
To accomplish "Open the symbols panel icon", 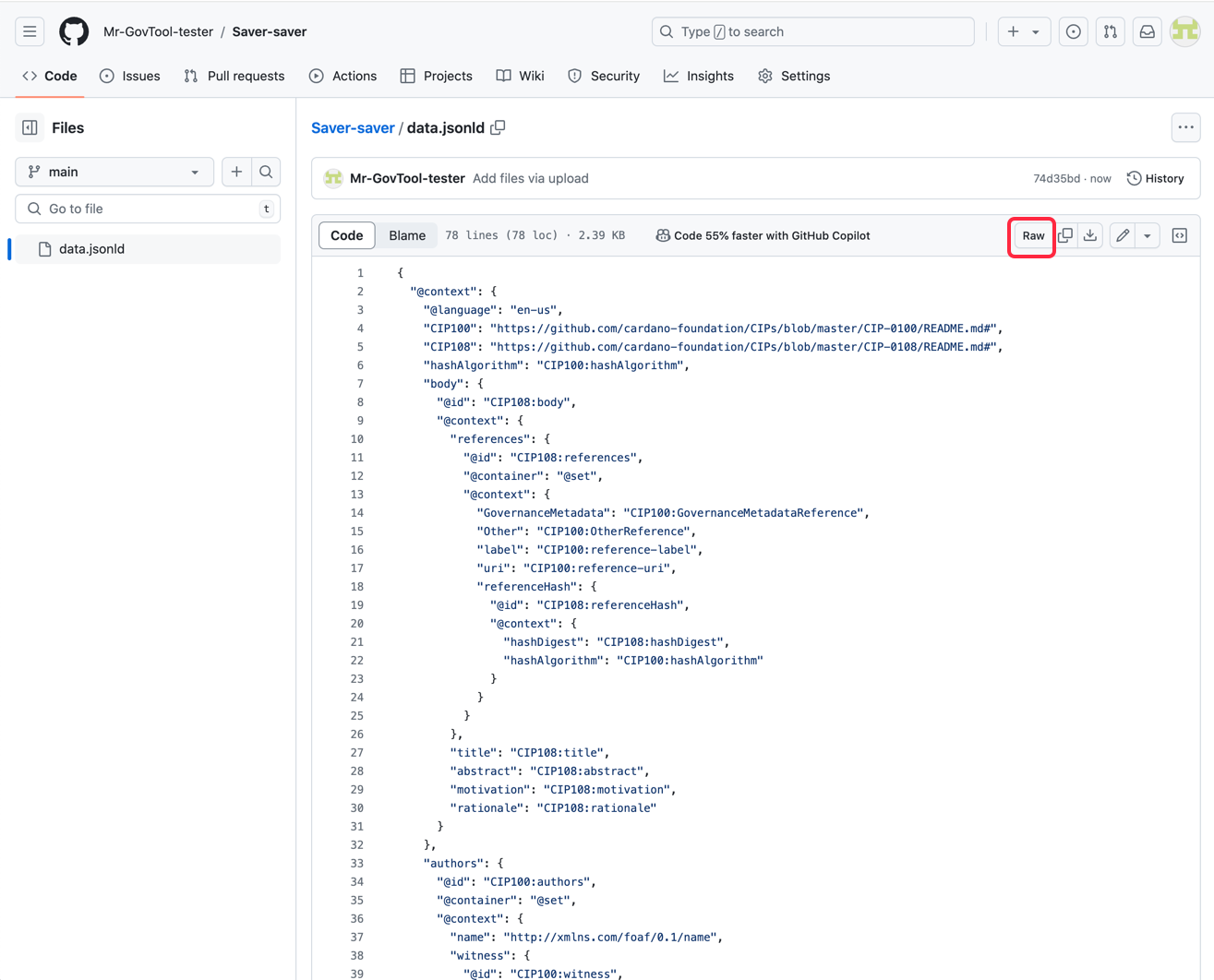I will (x=1180, y=235).
